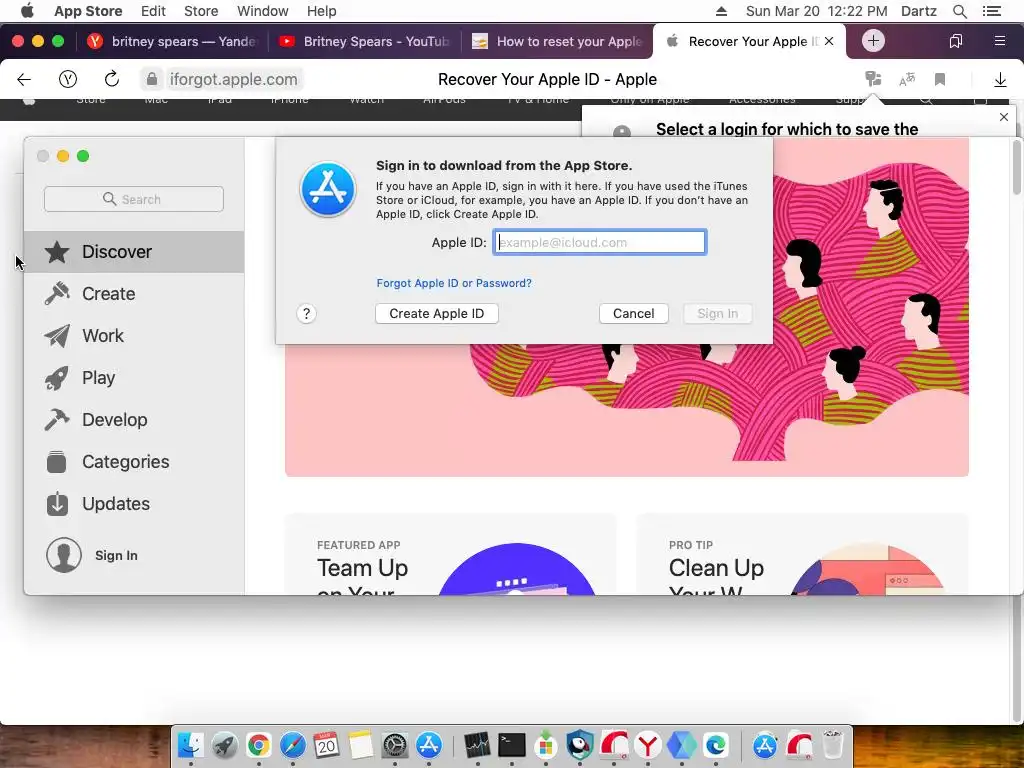The image size is (1024, 768).
Task: Open the Store menu
Action: [201, 11]
